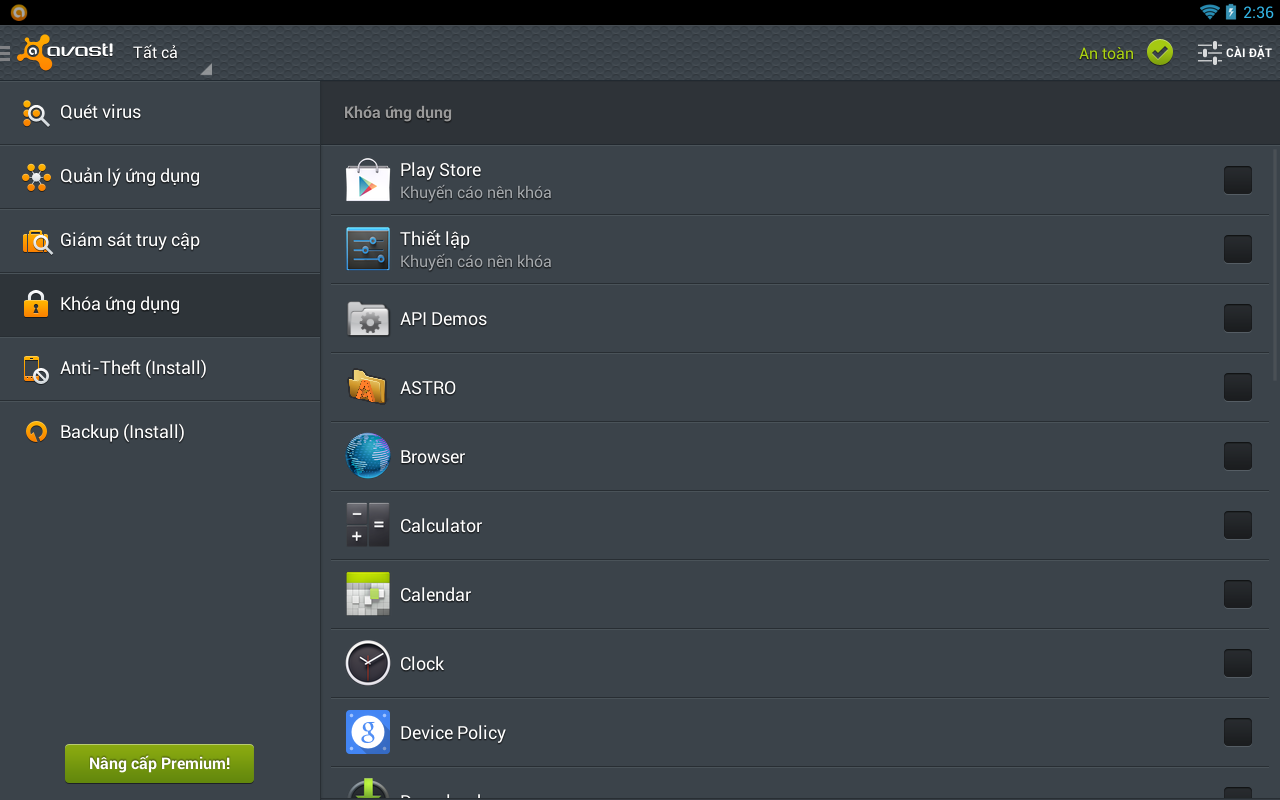Click the notification icon in status bar
The width and height of the screenshot is (1280, 800).
(18, 12)
